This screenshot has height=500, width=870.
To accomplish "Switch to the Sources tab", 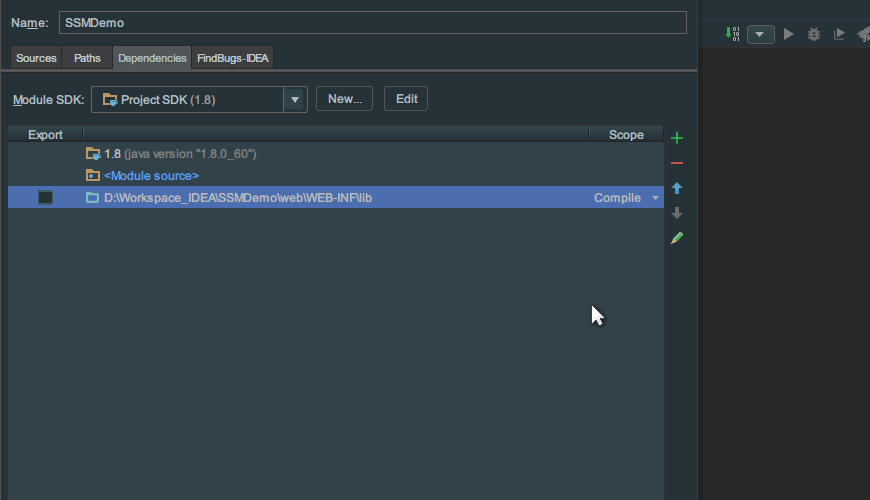I will pyautogui.click(x=36, y=58).
